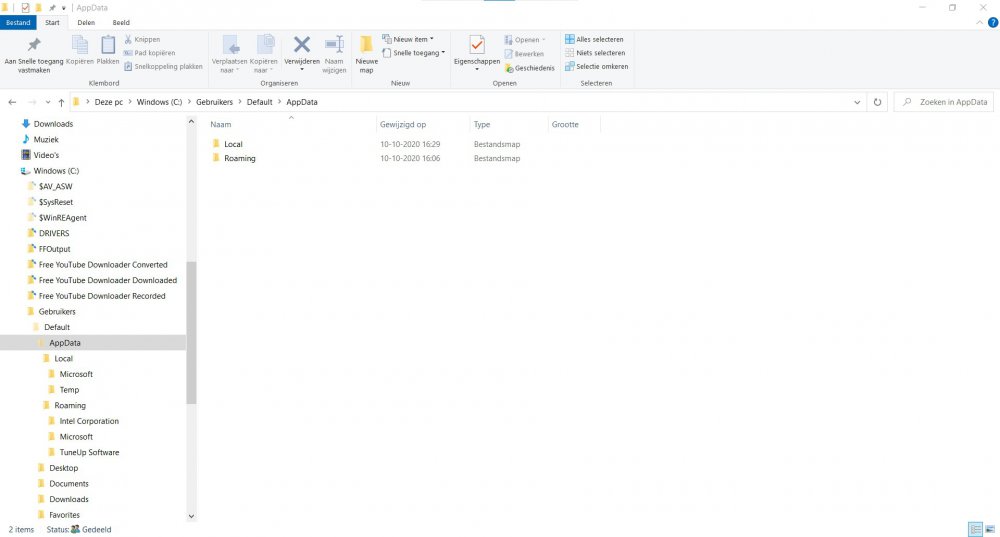Click the refresh button beside address bar
The width and height of the screenshot is (1000, 537).
click(877, 102)
